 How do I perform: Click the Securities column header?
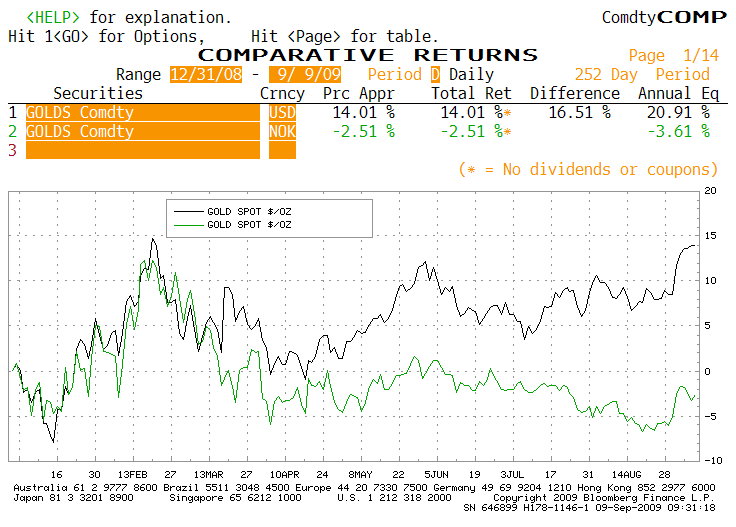click(98, 93)
